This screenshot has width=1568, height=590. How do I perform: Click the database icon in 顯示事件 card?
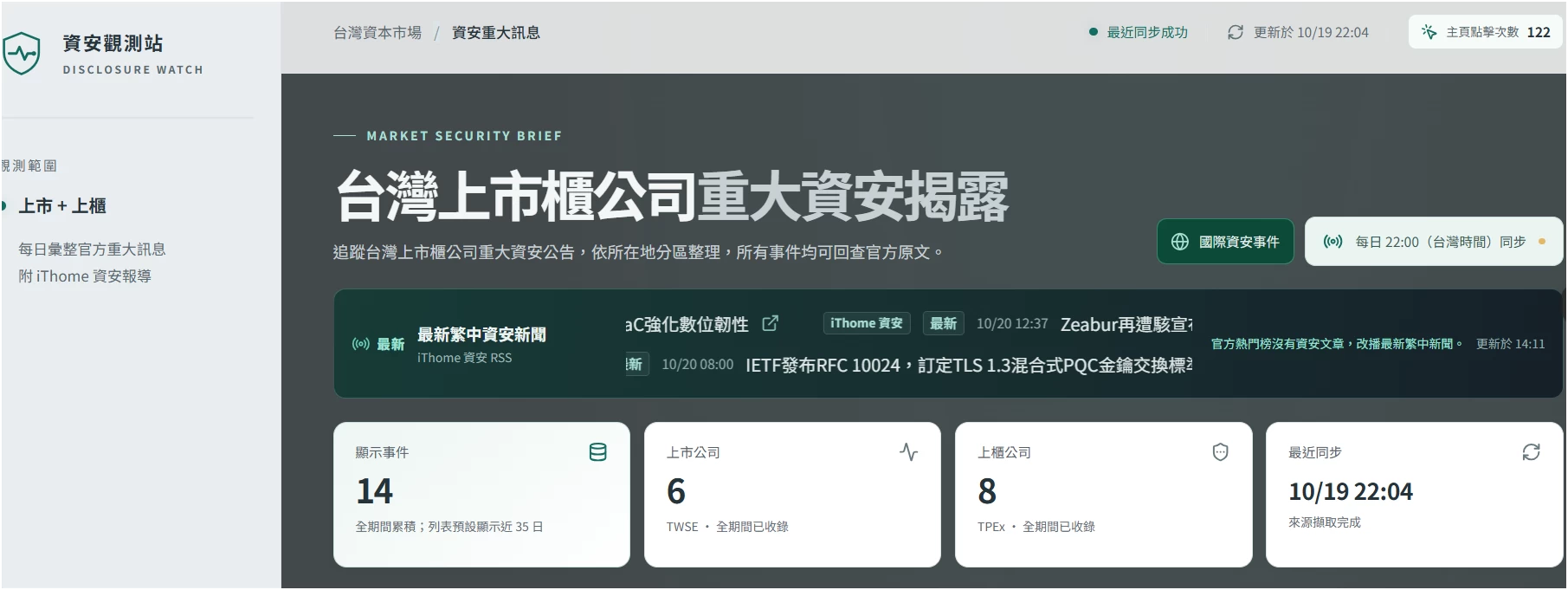[597, 452]
